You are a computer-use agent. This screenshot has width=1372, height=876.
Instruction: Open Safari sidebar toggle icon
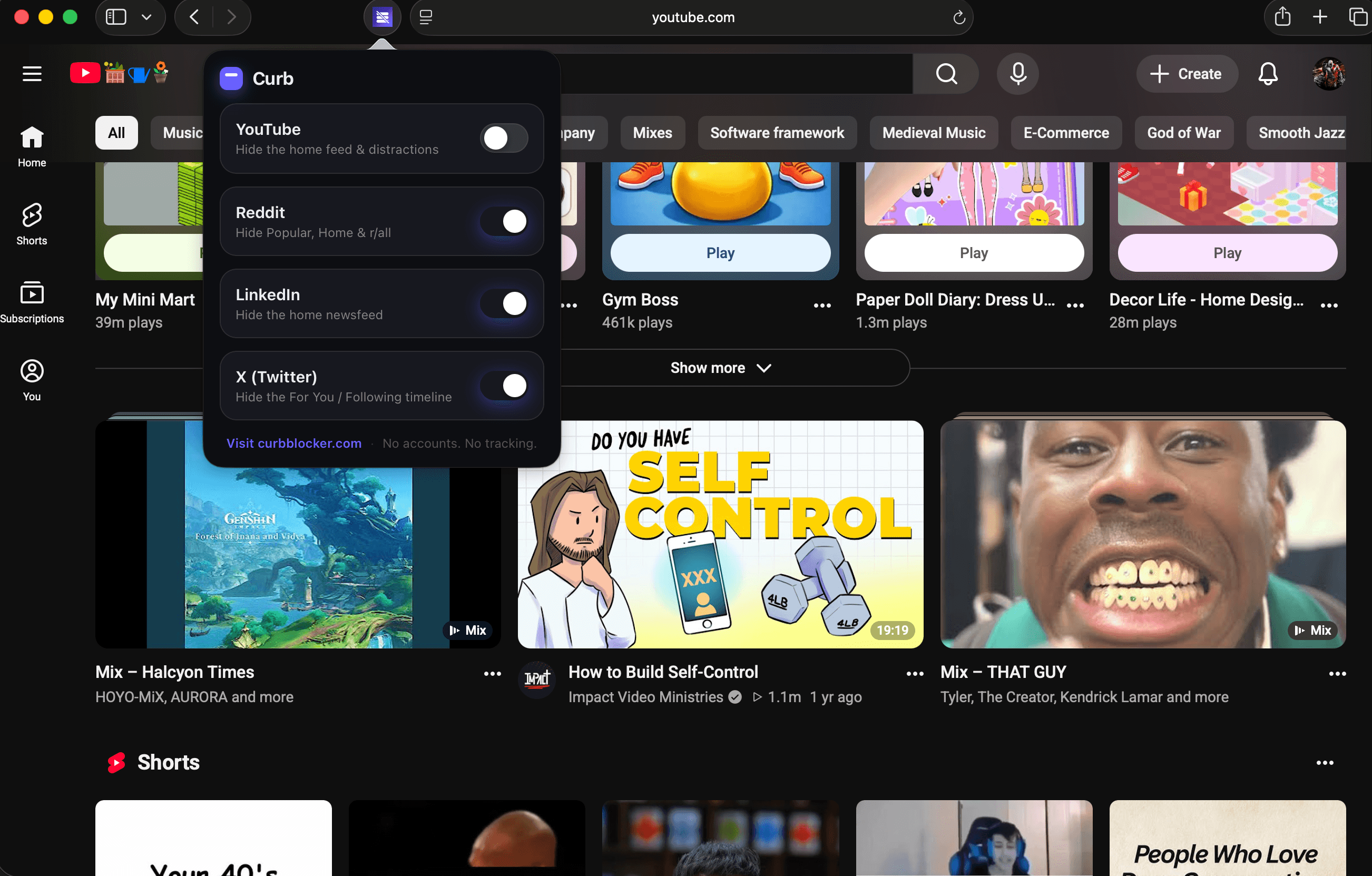(116, 17)
